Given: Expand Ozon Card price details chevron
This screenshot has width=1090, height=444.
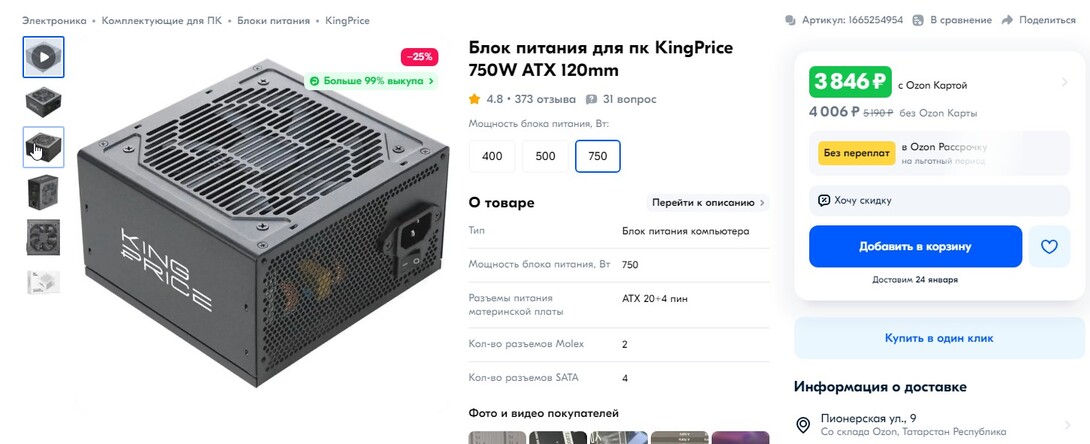Looking at the screenshot, I should pyautogui.click(x=1064, y=83).
